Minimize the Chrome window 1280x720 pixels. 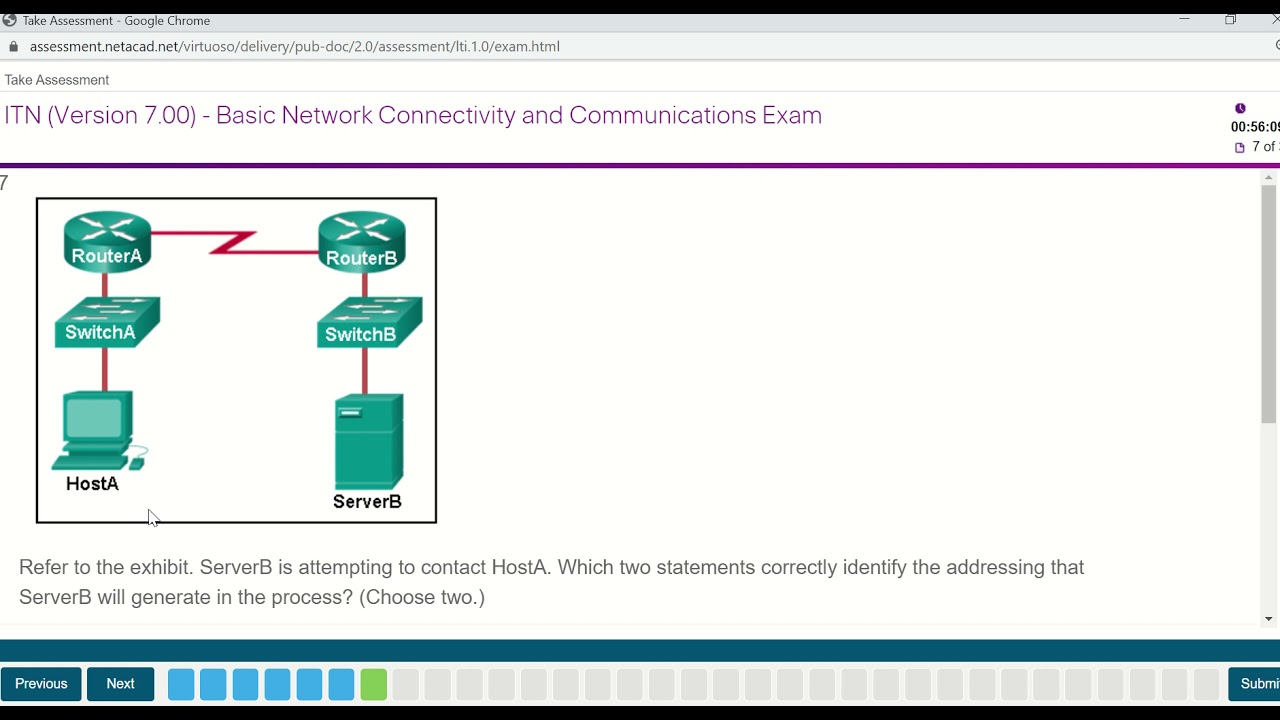pos(1184,19)
